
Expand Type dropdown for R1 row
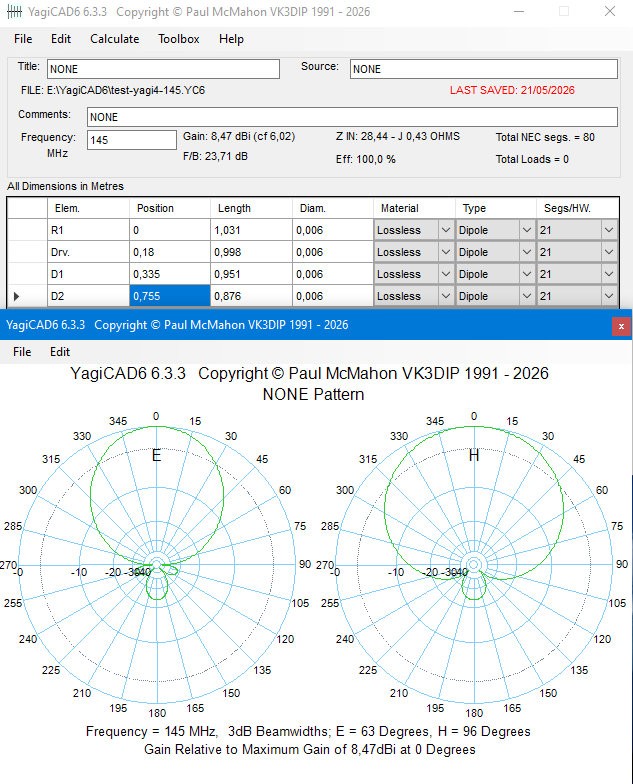point(526,230)
